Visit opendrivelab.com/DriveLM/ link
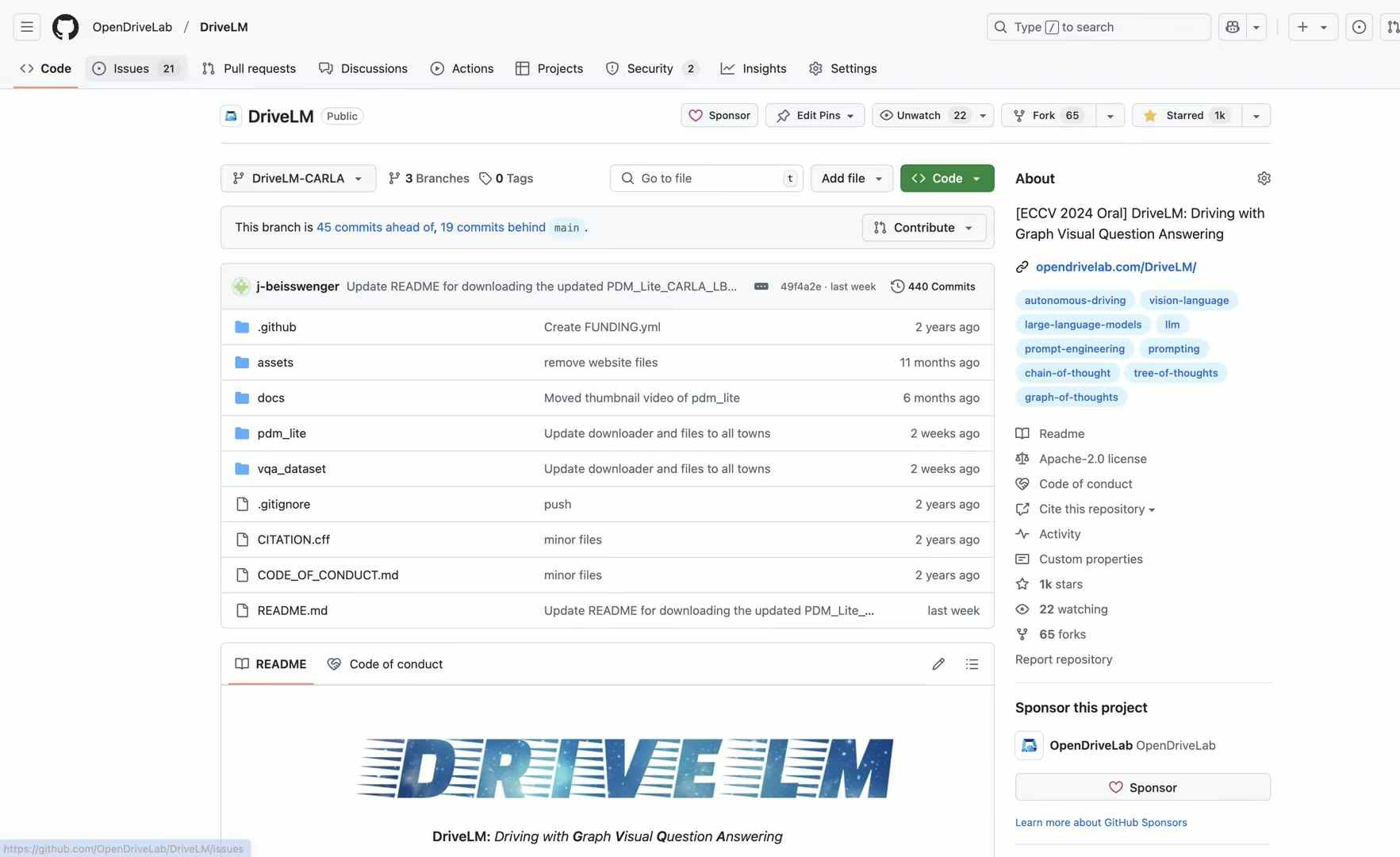 [x=1115, y=267]
